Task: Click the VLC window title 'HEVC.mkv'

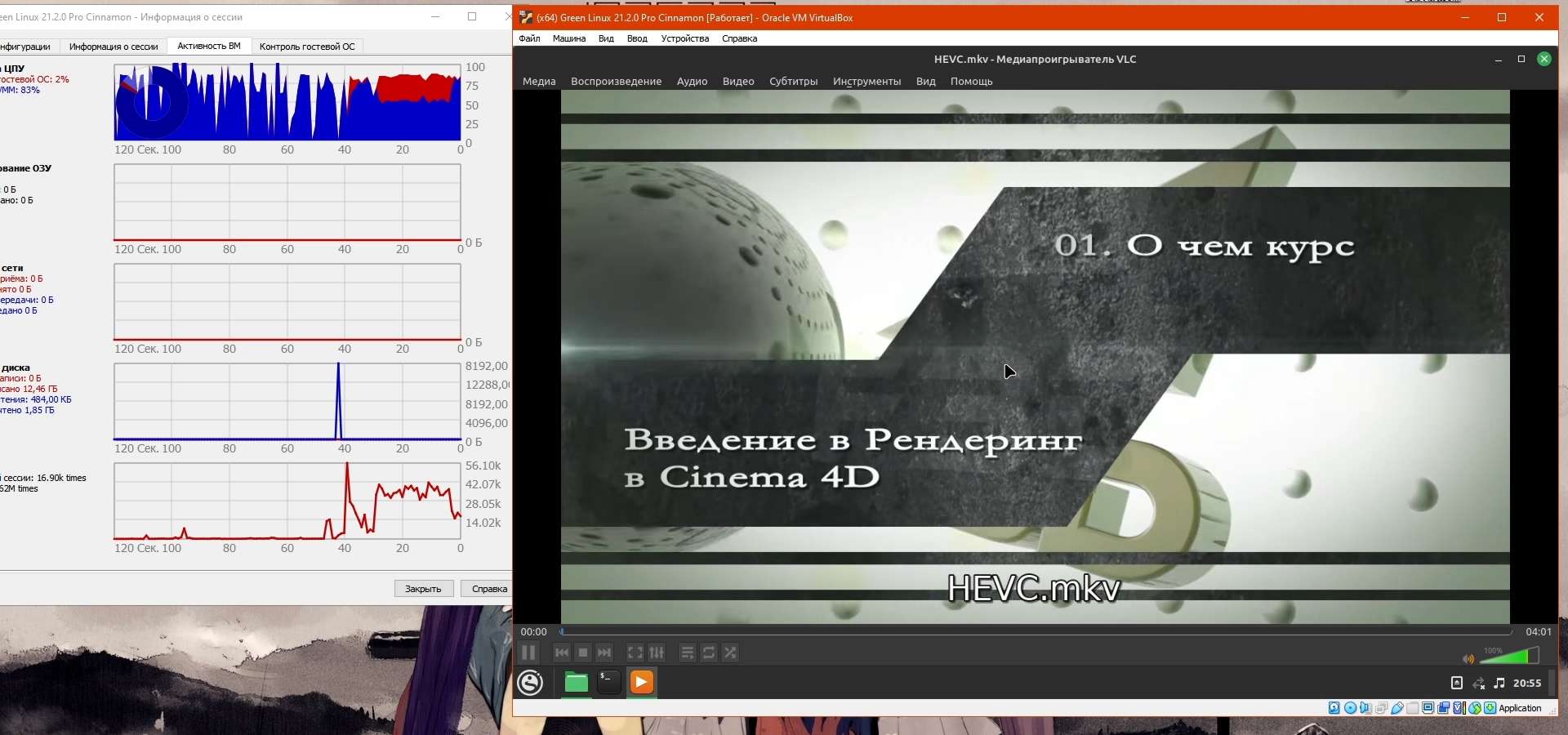Action: pos(1035,59)
